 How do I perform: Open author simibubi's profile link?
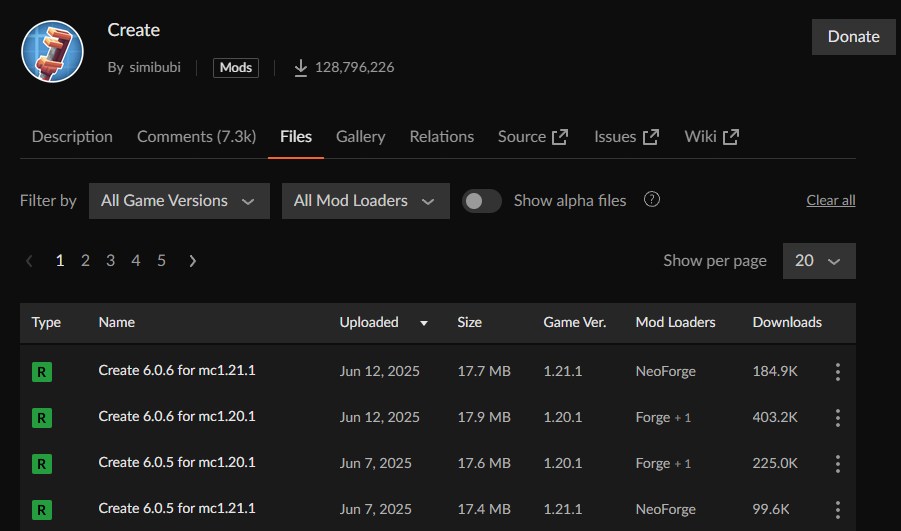[x=155, y=67]
